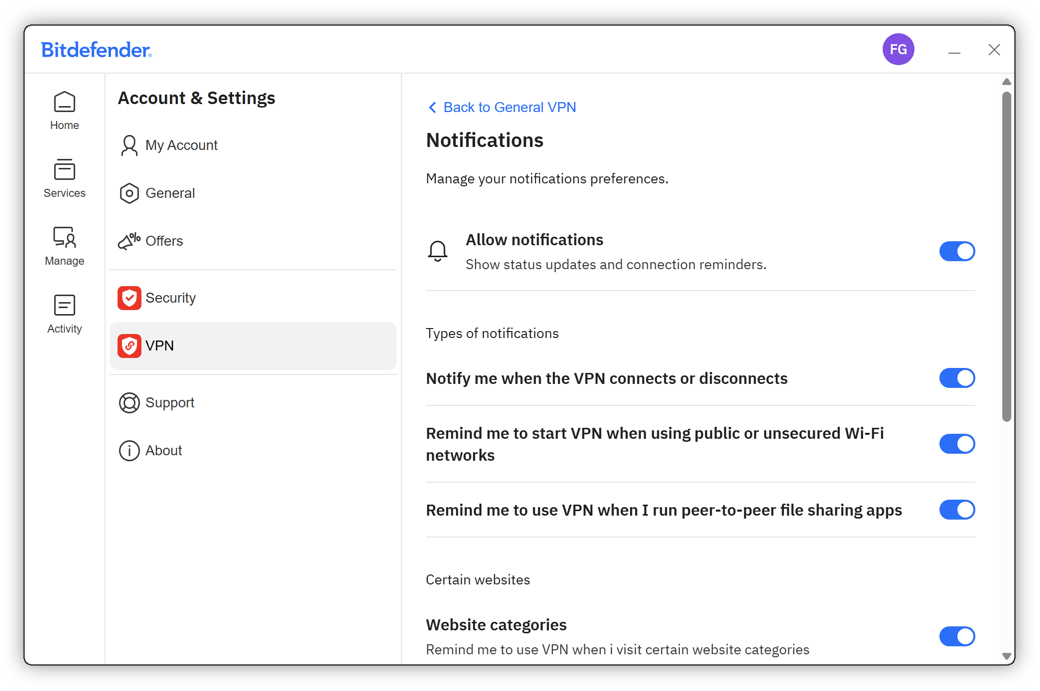Click the Home label in sidebar
This screenshot has height=691, width=1040.
tap(64, 125)
